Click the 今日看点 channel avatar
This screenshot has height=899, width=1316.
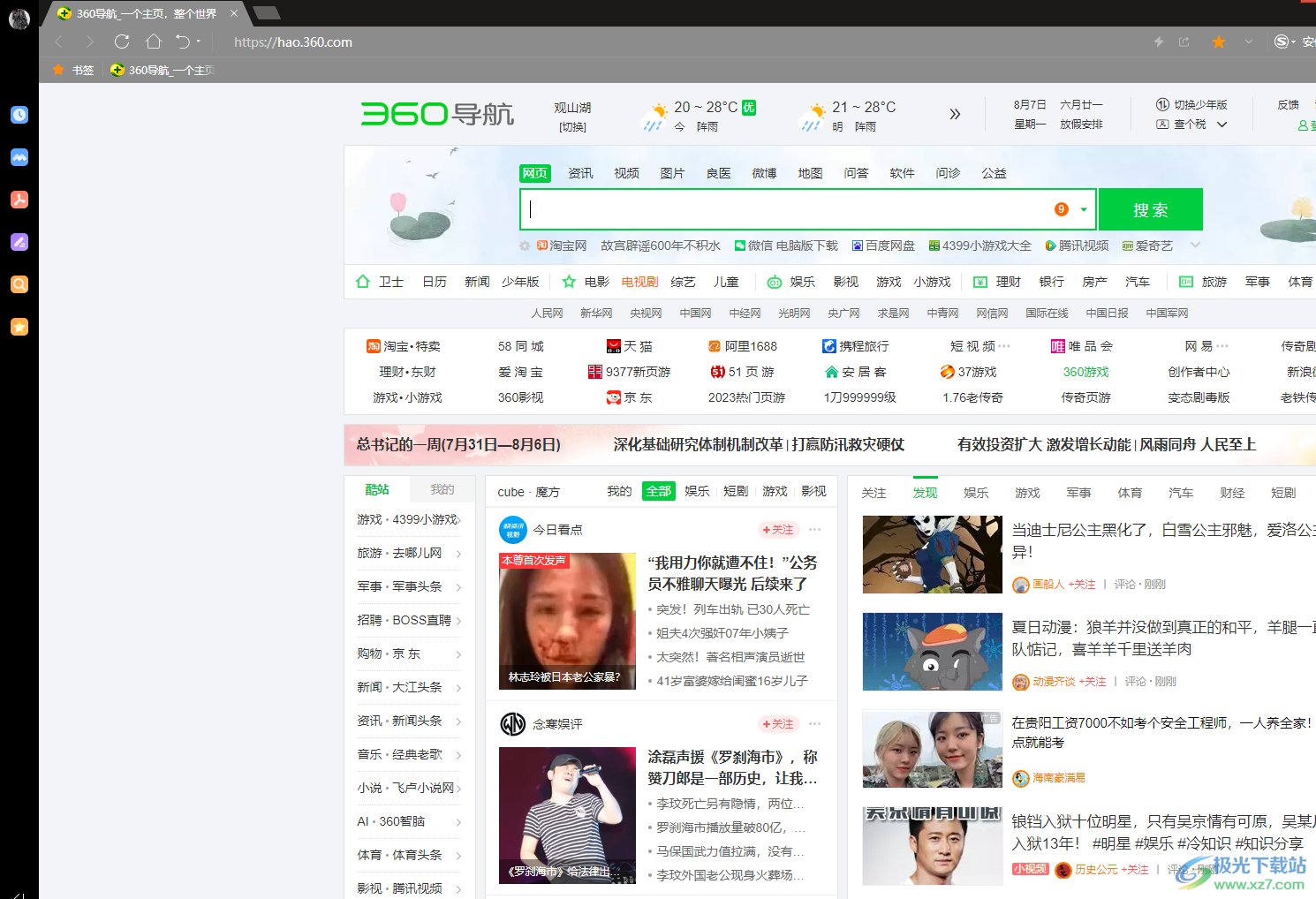[x=513, y=530]
